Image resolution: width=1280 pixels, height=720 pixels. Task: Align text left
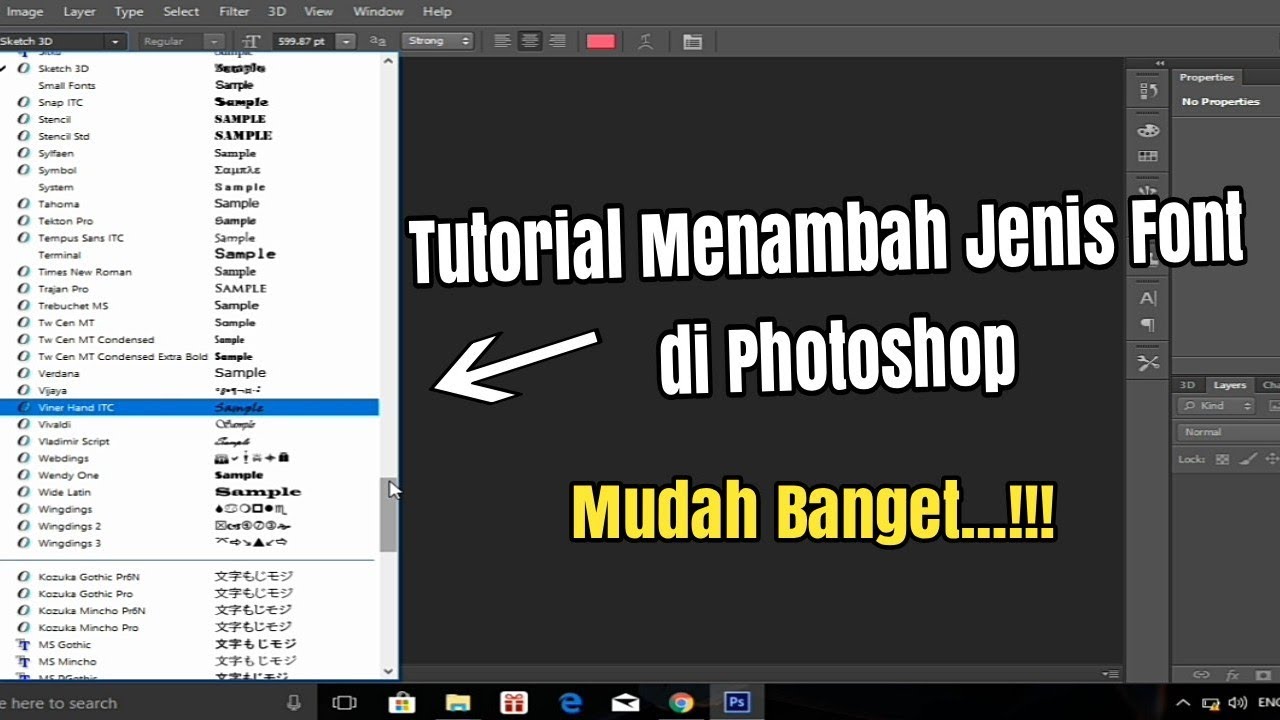[x=502, y=41]
